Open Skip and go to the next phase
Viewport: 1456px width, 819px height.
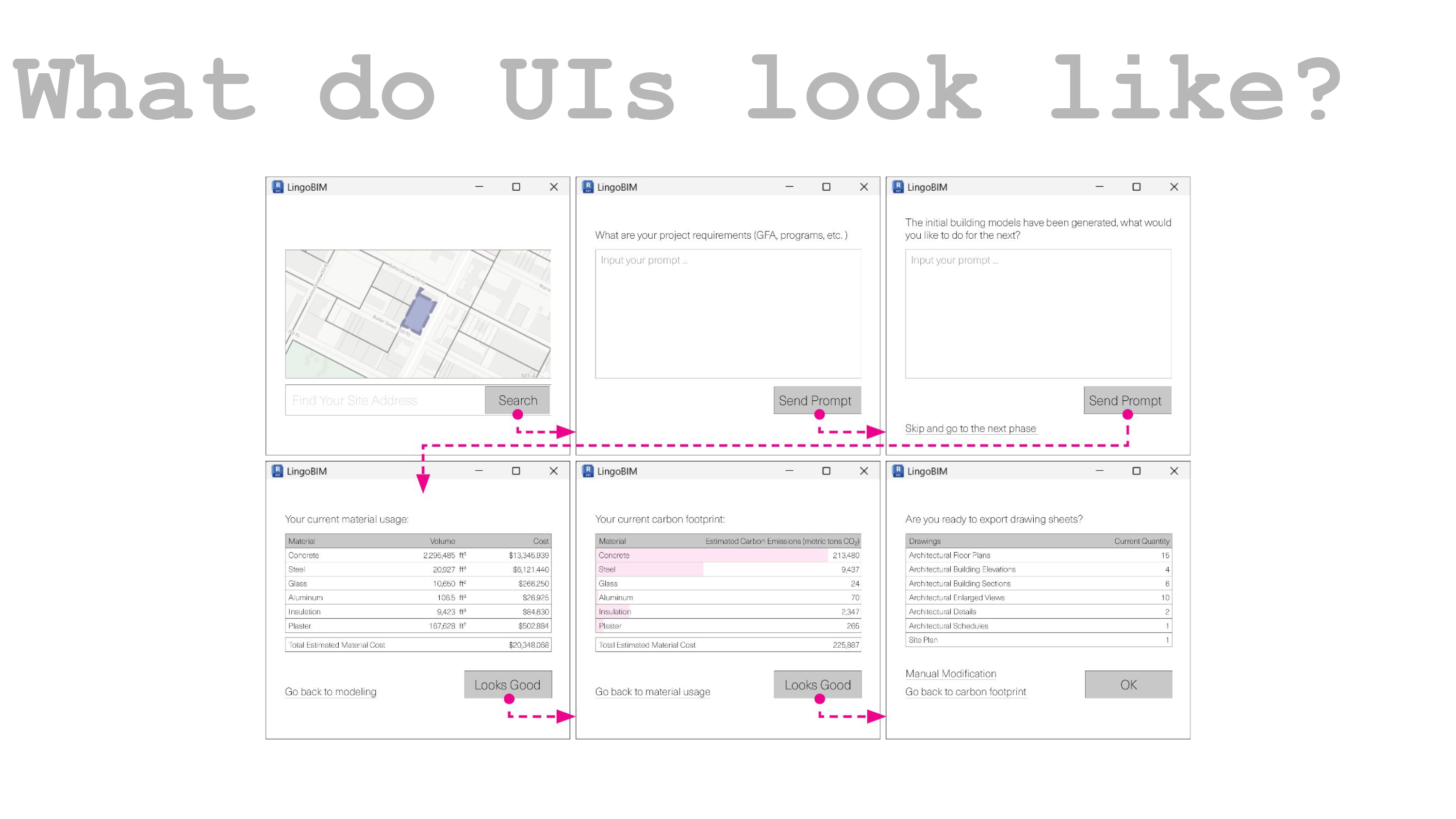tap(971, 428)
